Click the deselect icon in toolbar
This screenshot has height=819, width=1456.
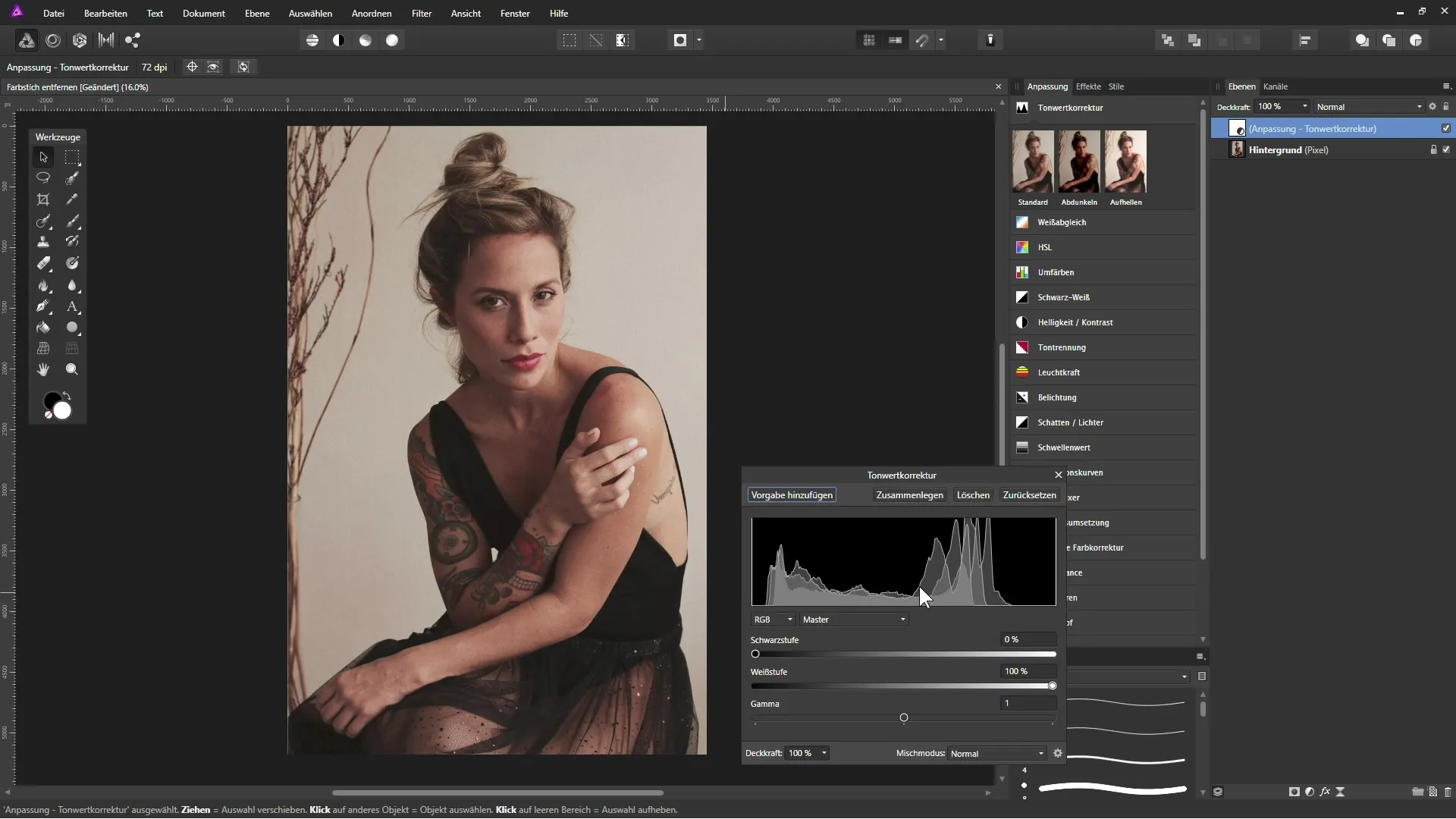596,40
